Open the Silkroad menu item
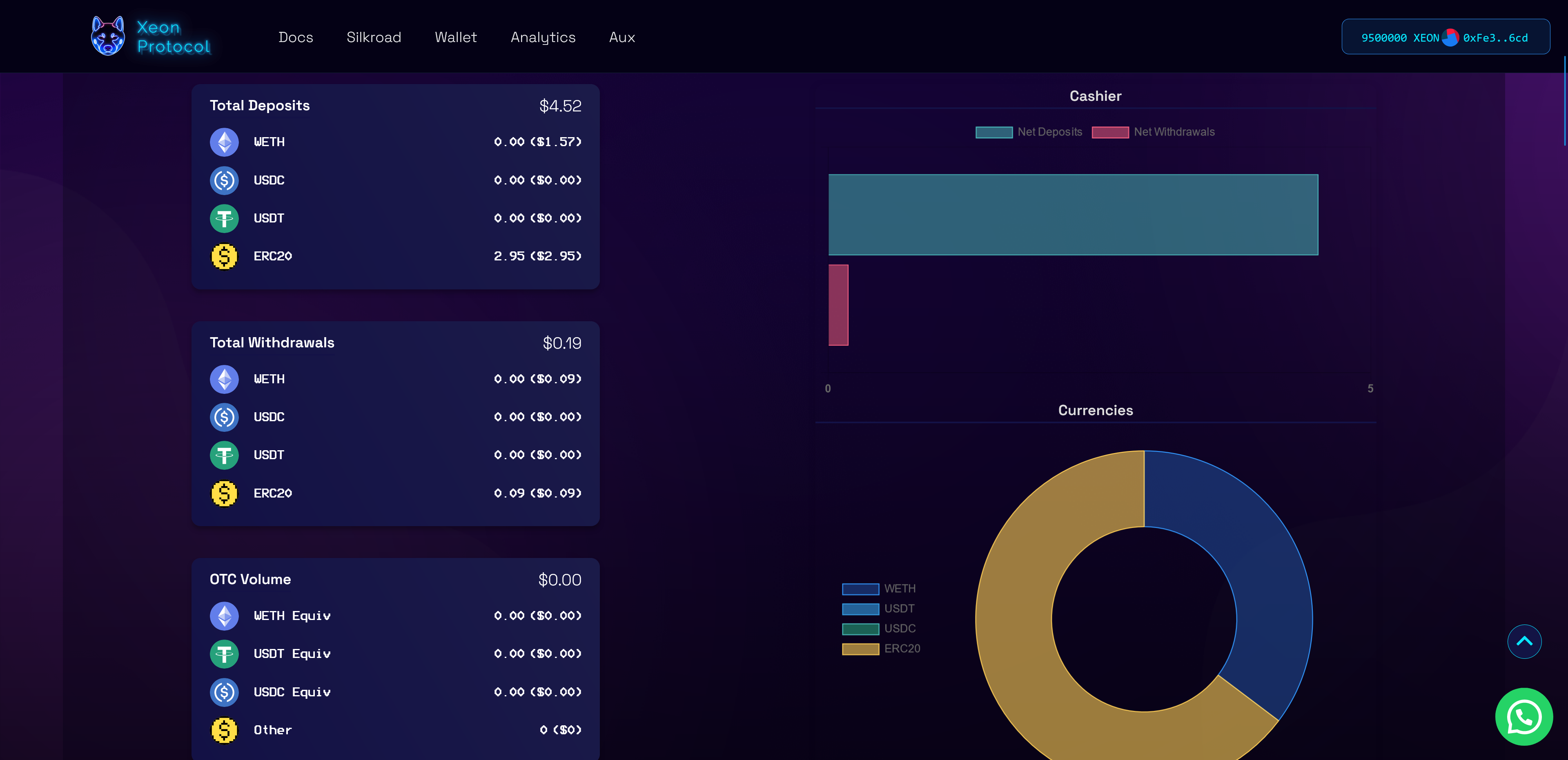 [374, 38]
